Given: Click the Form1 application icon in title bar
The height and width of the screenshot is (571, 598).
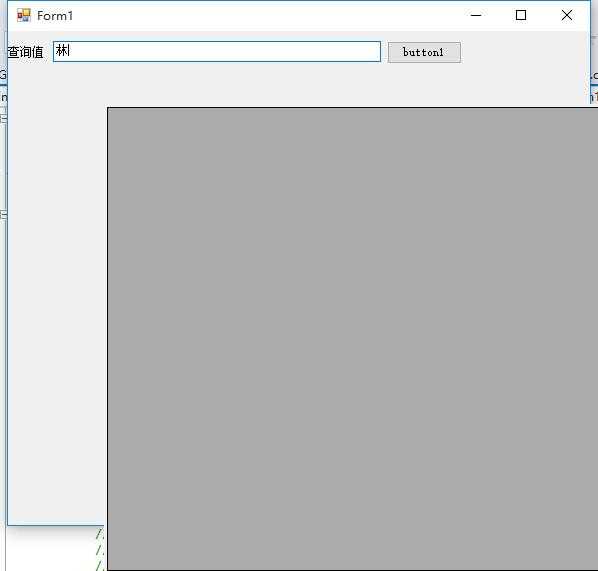Looking at the screenshot, I should 24,15.
